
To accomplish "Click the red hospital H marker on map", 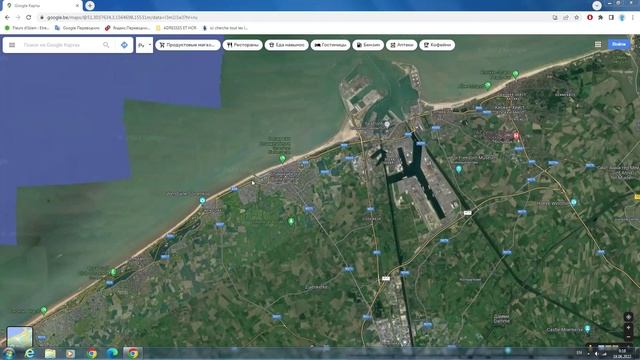I will point(516,136).
